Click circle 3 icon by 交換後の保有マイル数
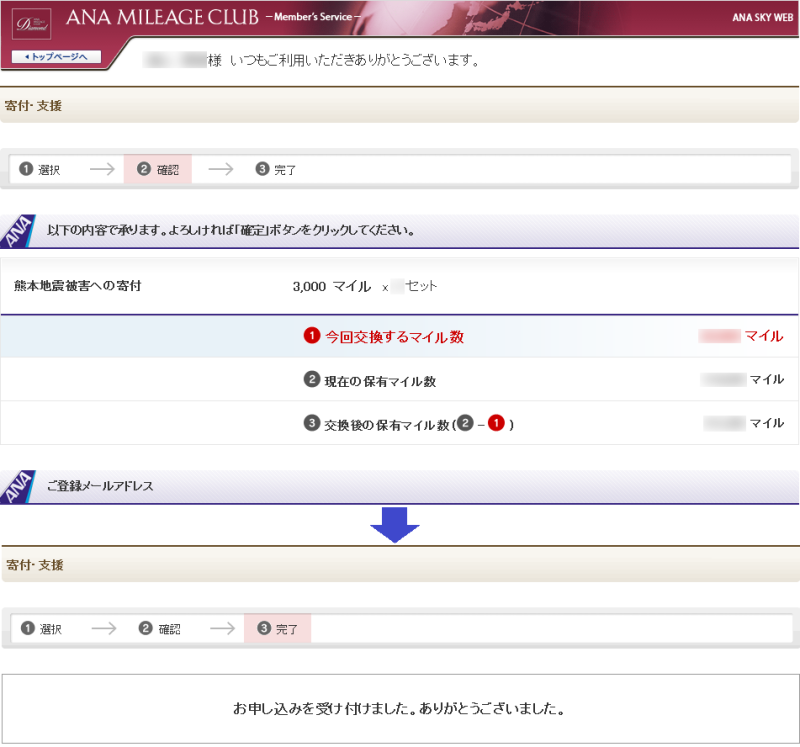Screen dimensions: 800x747 (x=312, y=423)
